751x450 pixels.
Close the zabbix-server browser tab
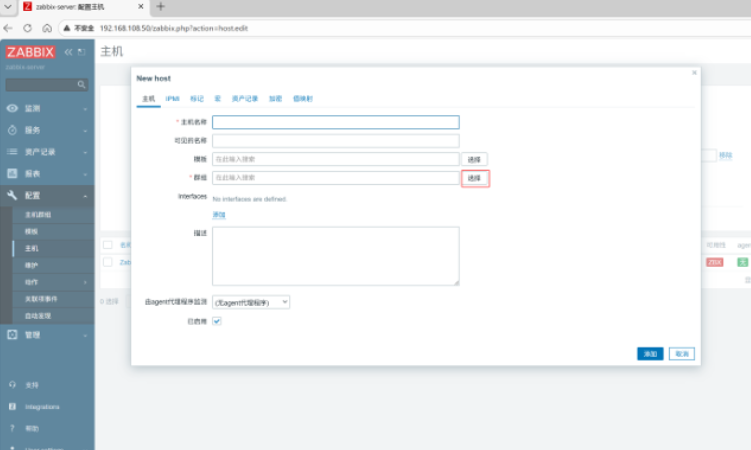point(141,7)
